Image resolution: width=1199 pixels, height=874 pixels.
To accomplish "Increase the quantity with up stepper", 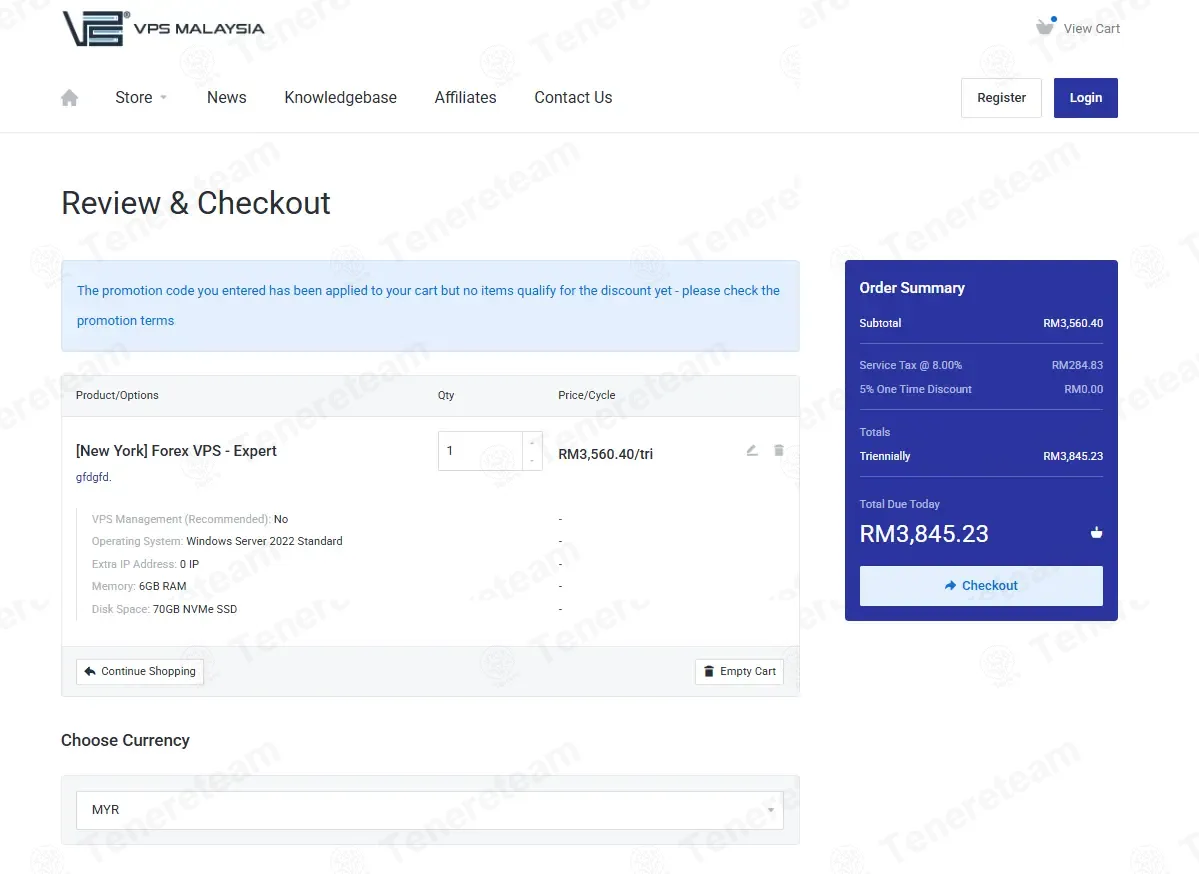I will click(532, 442).
